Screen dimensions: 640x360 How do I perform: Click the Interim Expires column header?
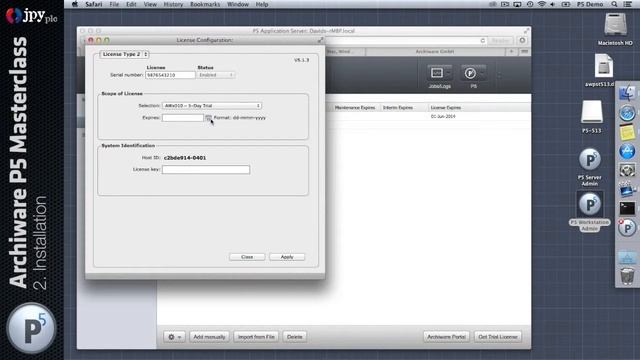coord(398,108)
